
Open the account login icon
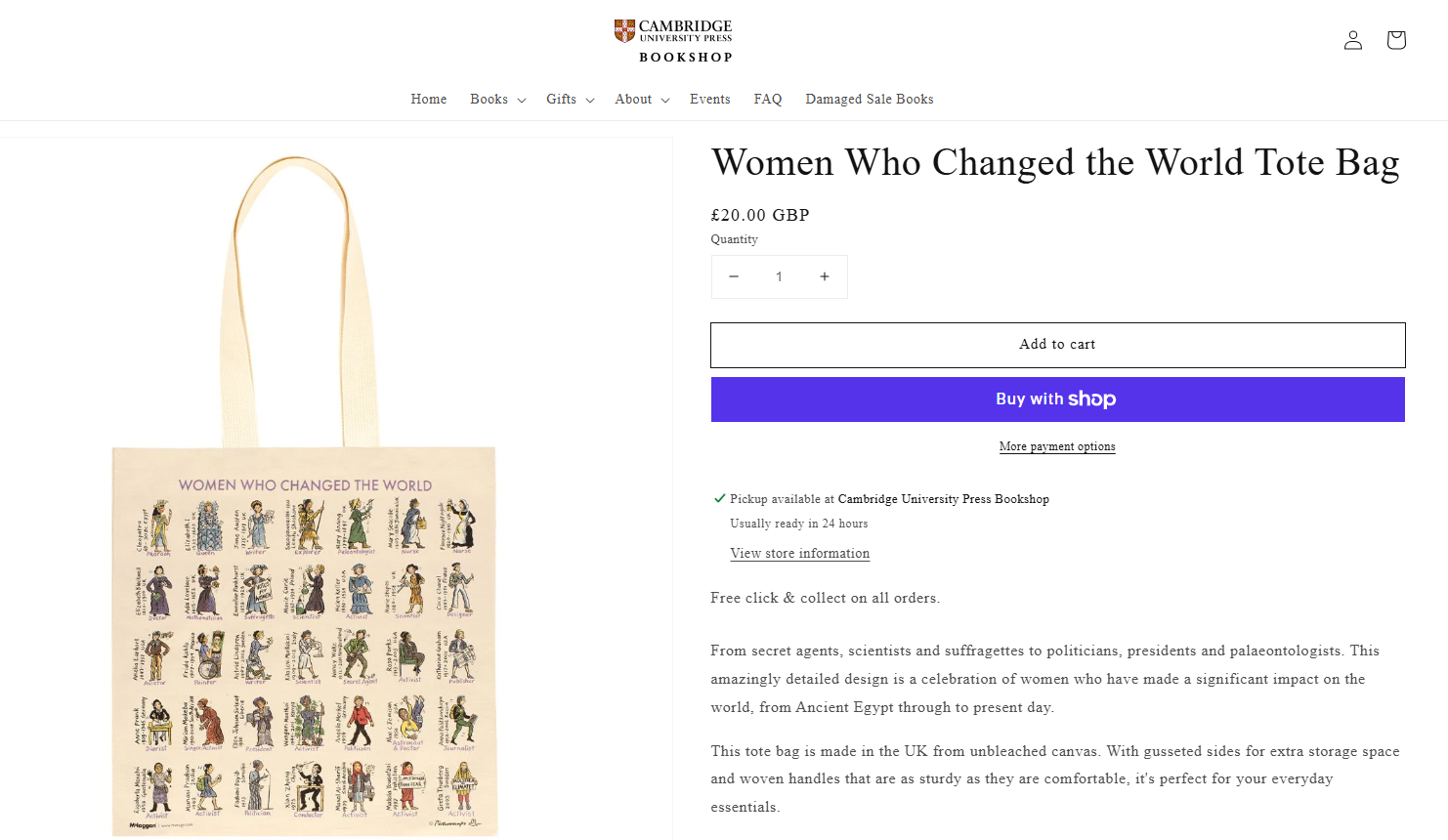[x=1352, y=40]
